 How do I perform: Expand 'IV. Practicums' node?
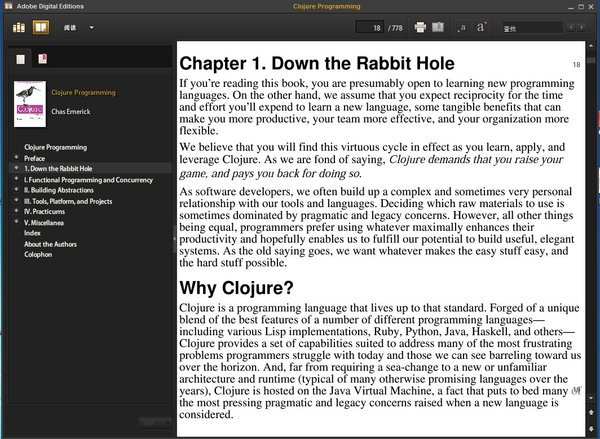pyautogui.click(x=16, y=211)
